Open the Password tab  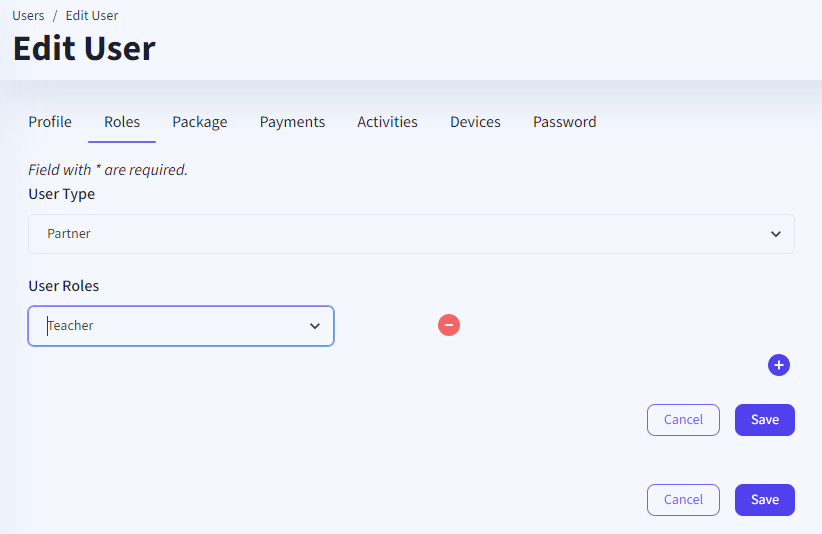click(564, 122)
